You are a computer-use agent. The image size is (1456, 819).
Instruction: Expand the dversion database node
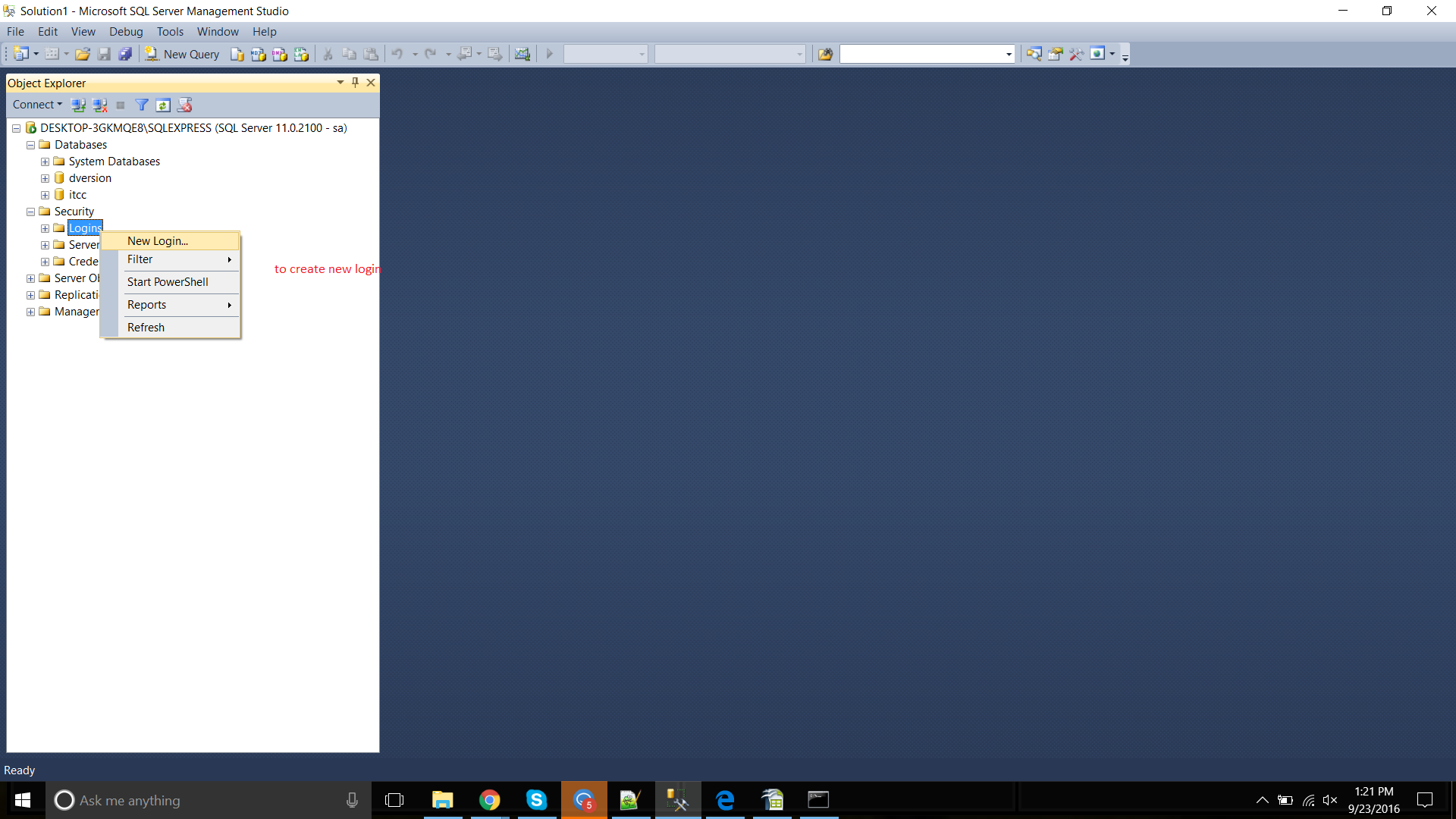pos(45,178)
